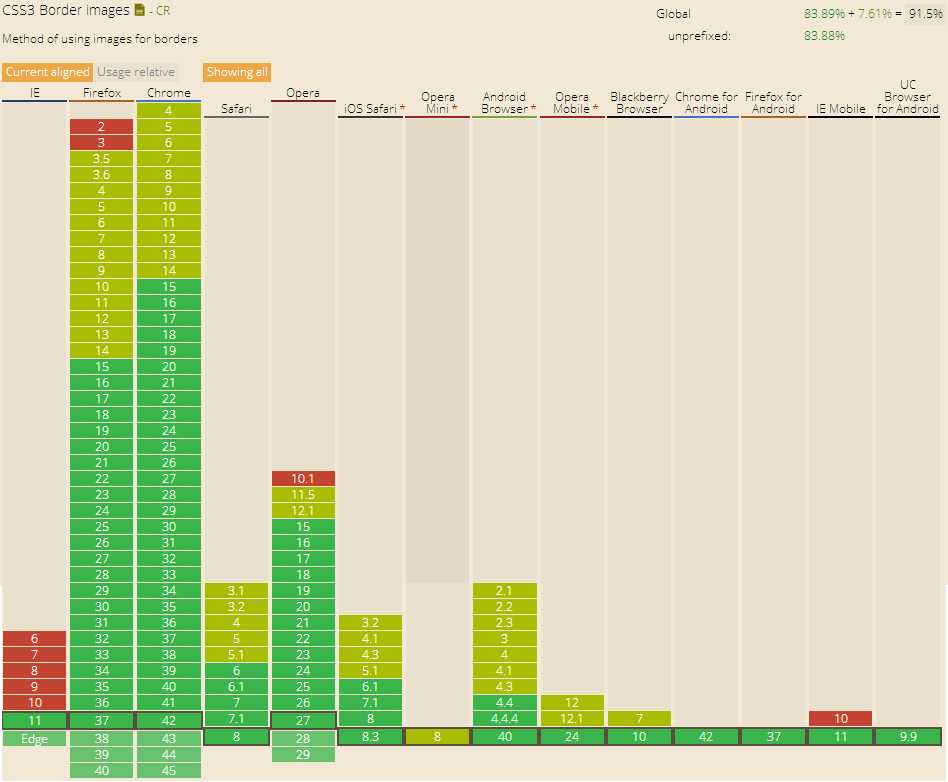The width and height of the screenshot is (948, 782).
Task: Select the Chrome column header
Action: pos(169,93)
